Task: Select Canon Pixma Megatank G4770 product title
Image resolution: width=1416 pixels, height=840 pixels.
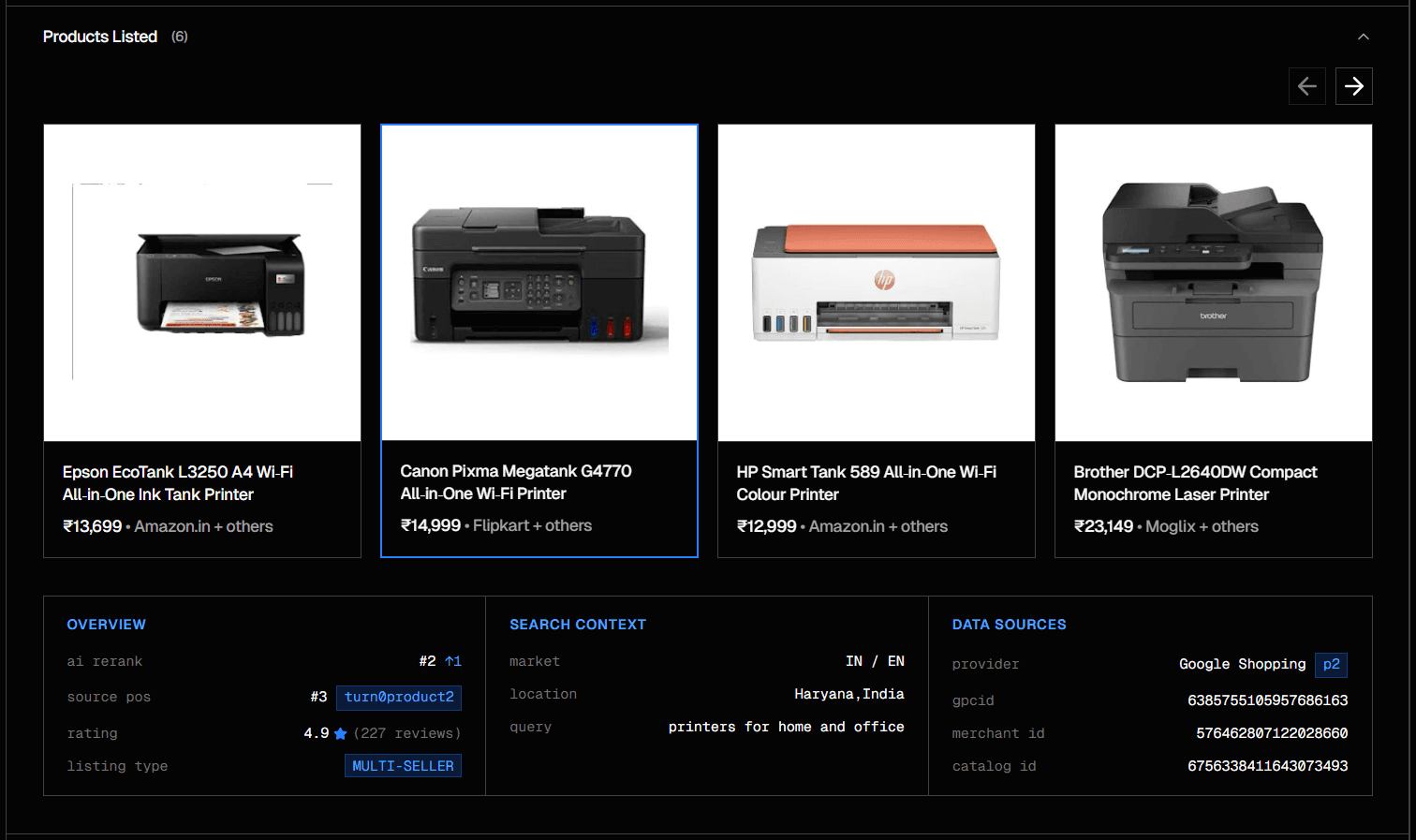Action: (x=516, y=482)
